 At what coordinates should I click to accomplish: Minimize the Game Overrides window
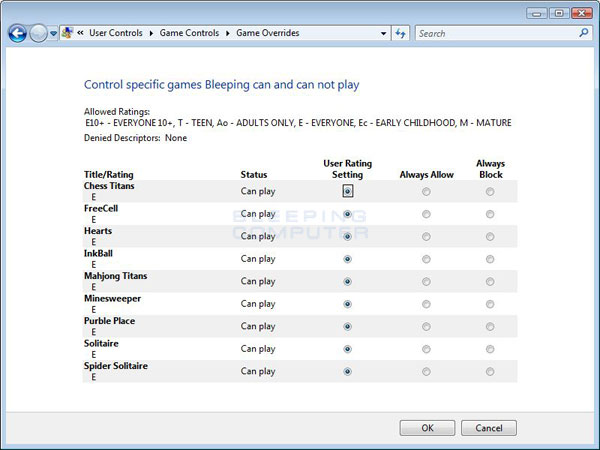[536, 13]
